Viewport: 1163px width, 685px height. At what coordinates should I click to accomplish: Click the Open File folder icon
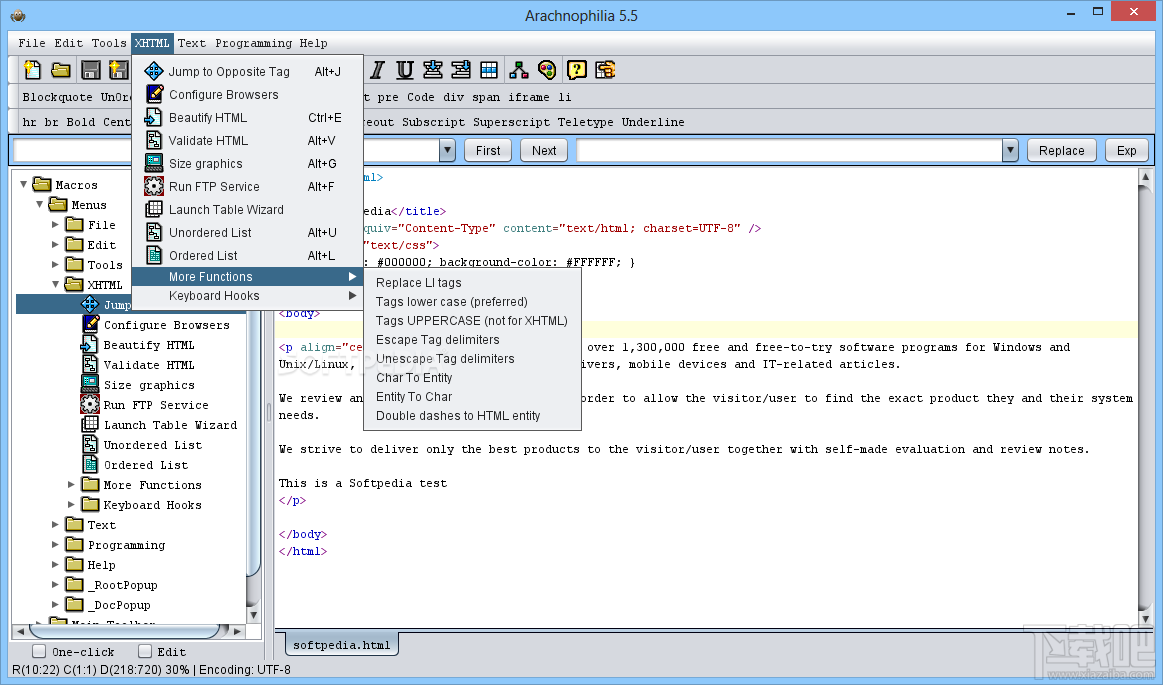pos(61,70)
